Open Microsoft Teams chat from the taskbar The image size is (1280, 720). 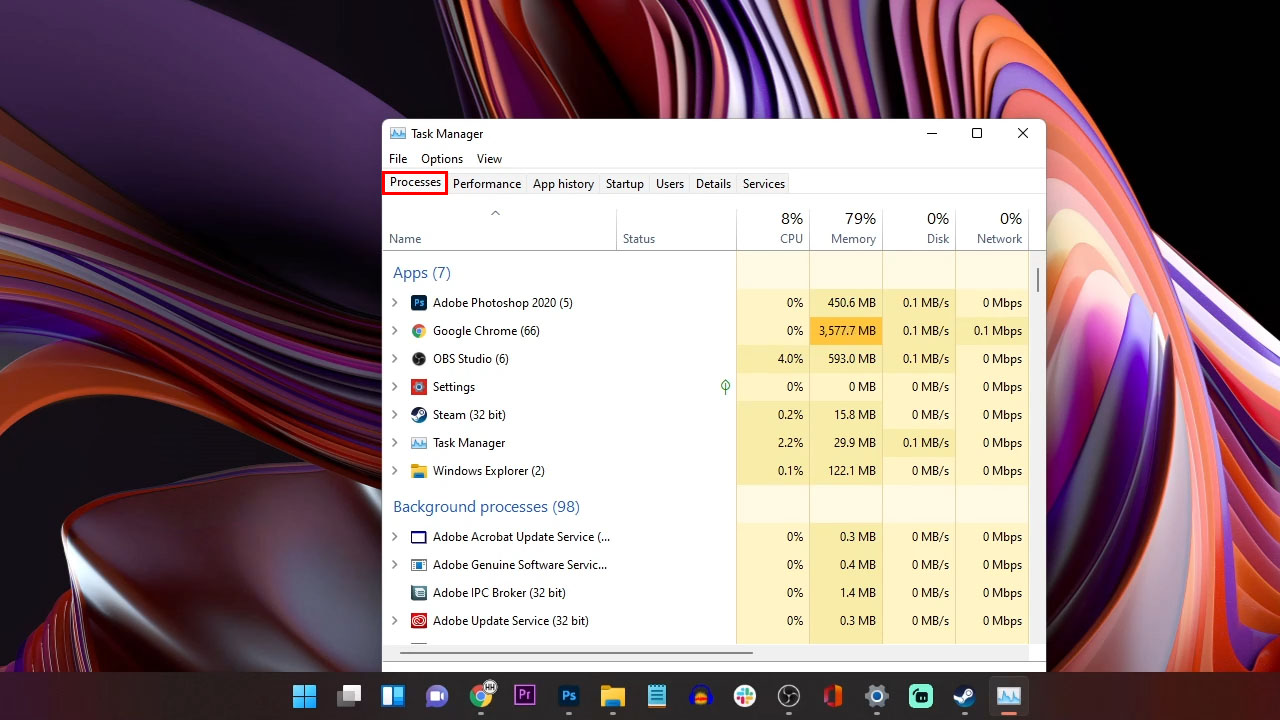437,695
